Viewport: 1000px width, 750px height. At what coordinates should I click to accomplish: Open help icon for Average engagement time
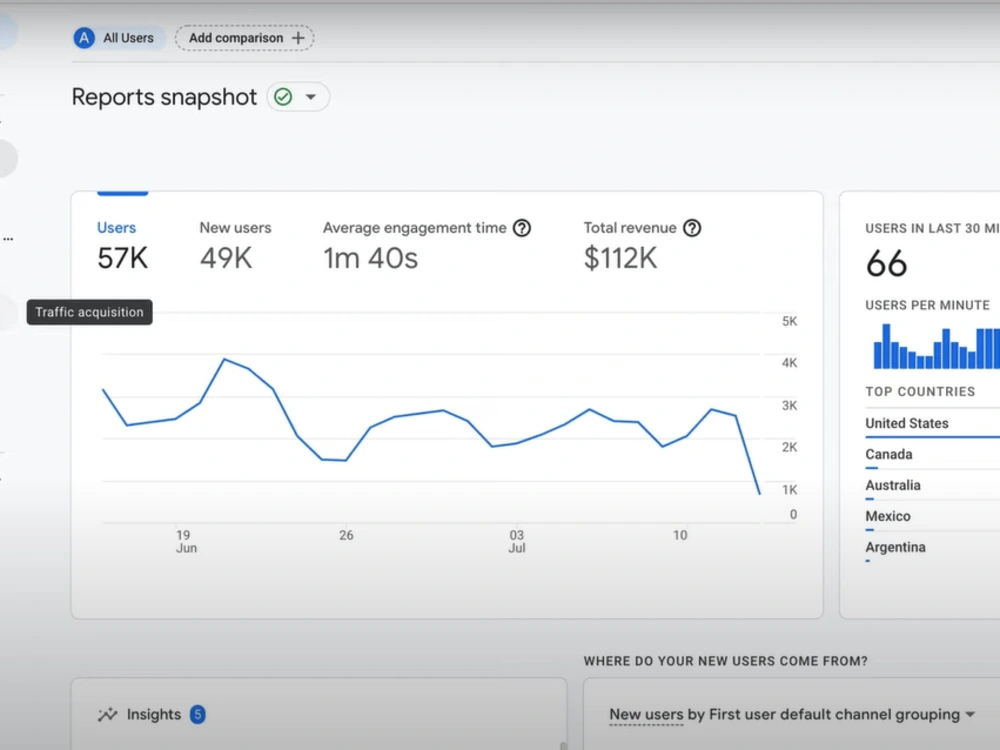coord(522,228)
